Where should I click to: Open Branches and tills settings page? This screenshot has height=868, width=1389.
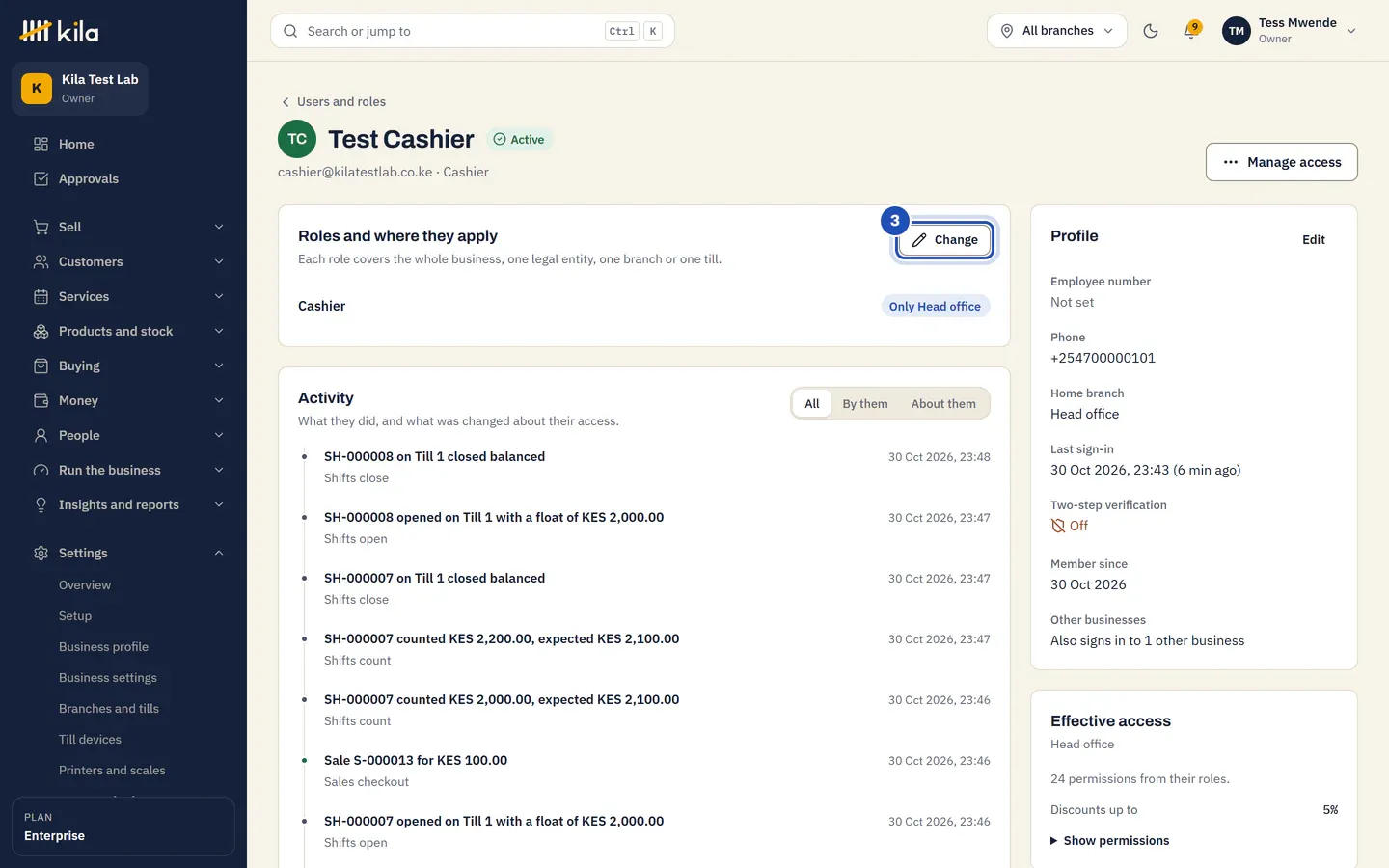[109, 708]
